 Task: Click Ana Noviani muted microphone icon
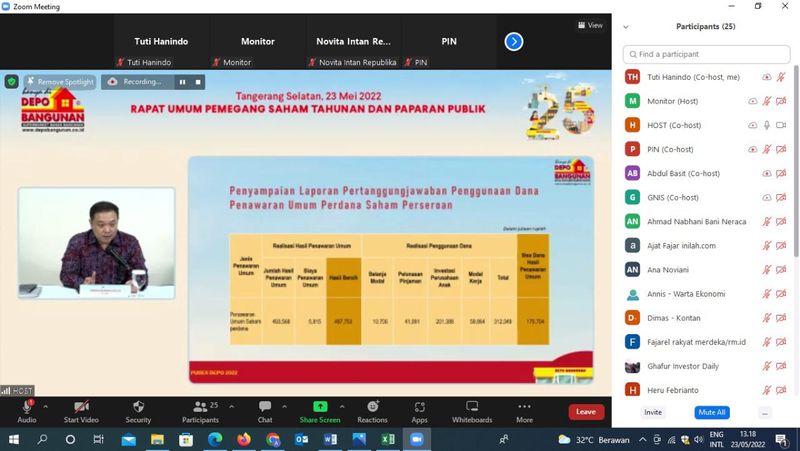[x=766, y=269]
